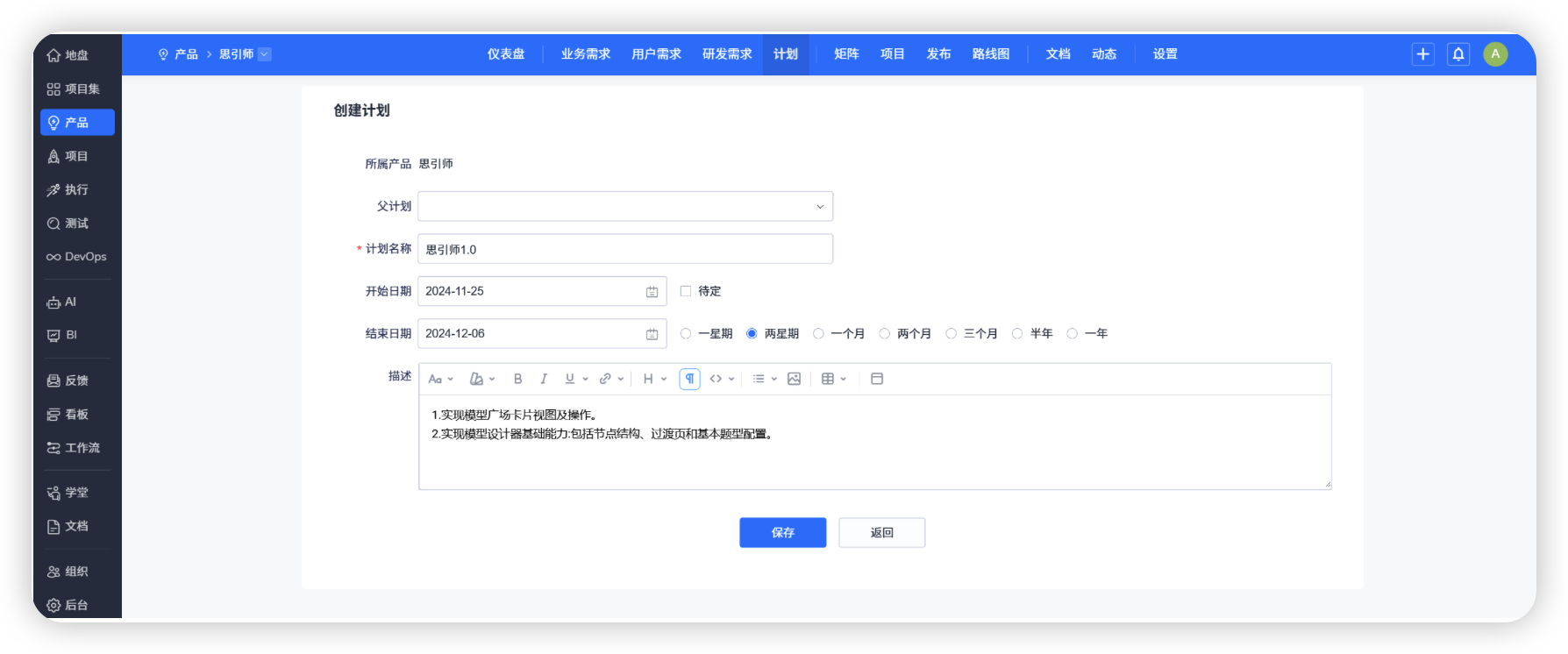Select the 一年 radio option
This screenshot has width=1568, height=654.
pos(1072,333)
